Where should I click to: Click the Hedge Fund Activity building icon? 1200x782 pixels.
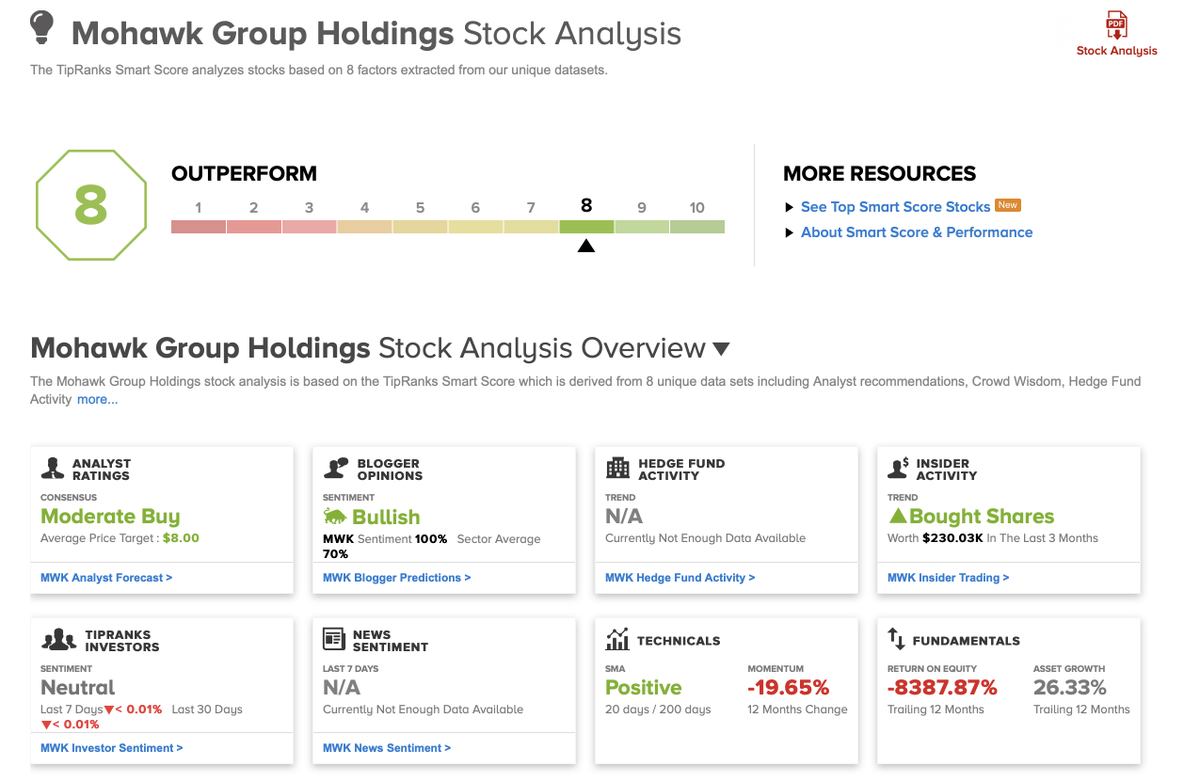(x=618, y=468)
